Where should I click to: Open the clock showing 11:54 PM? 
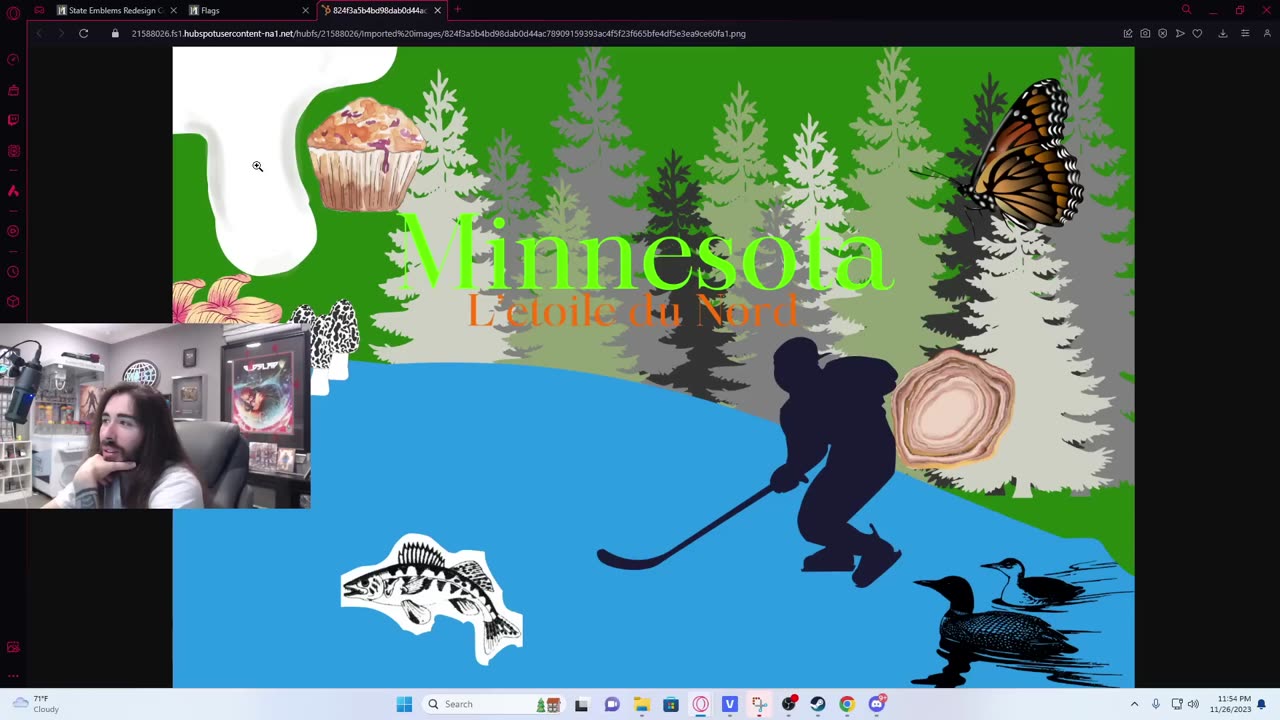click(x=1233, y=704)
